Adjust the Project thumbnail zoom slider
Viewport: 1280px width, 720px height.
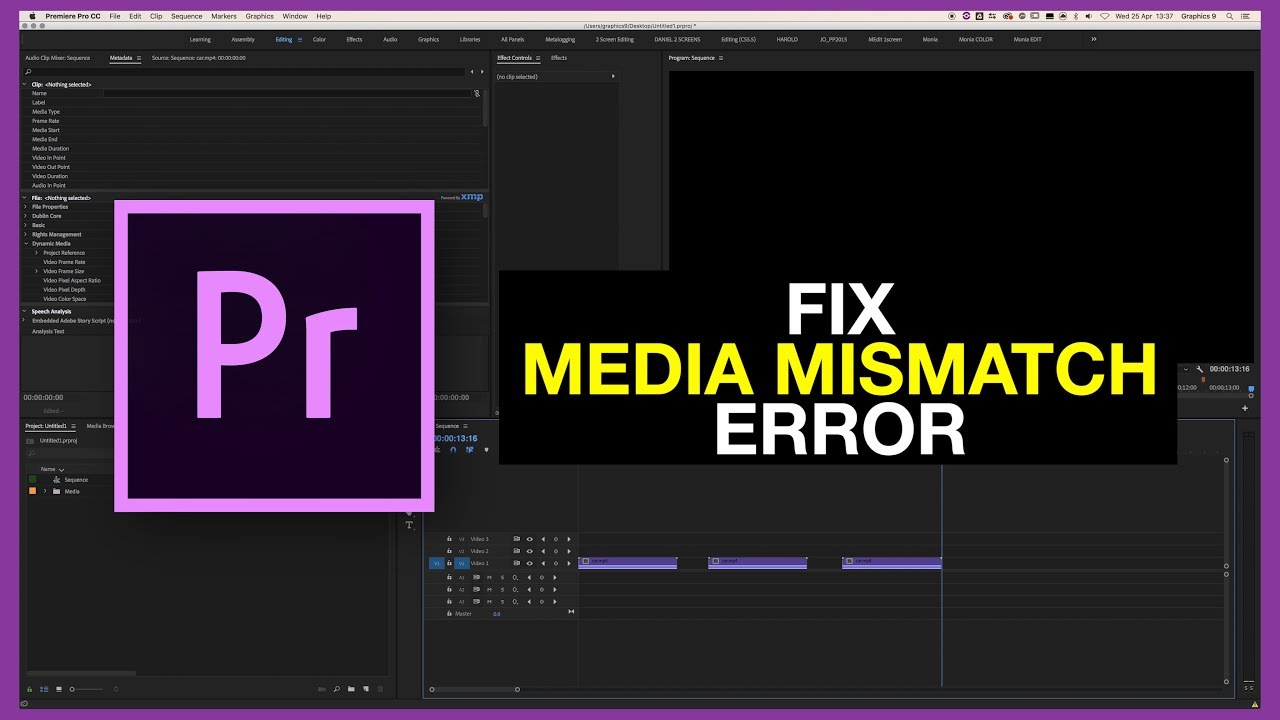coord(86,689)
